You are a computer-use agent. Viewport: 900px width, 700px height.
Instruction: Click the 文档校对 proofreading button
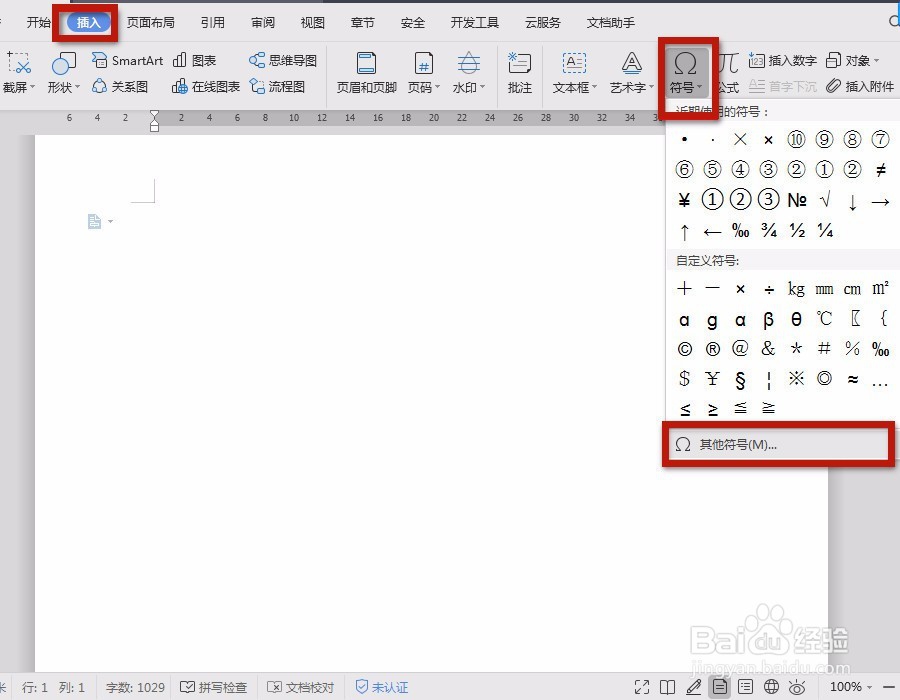click(301, 687)
